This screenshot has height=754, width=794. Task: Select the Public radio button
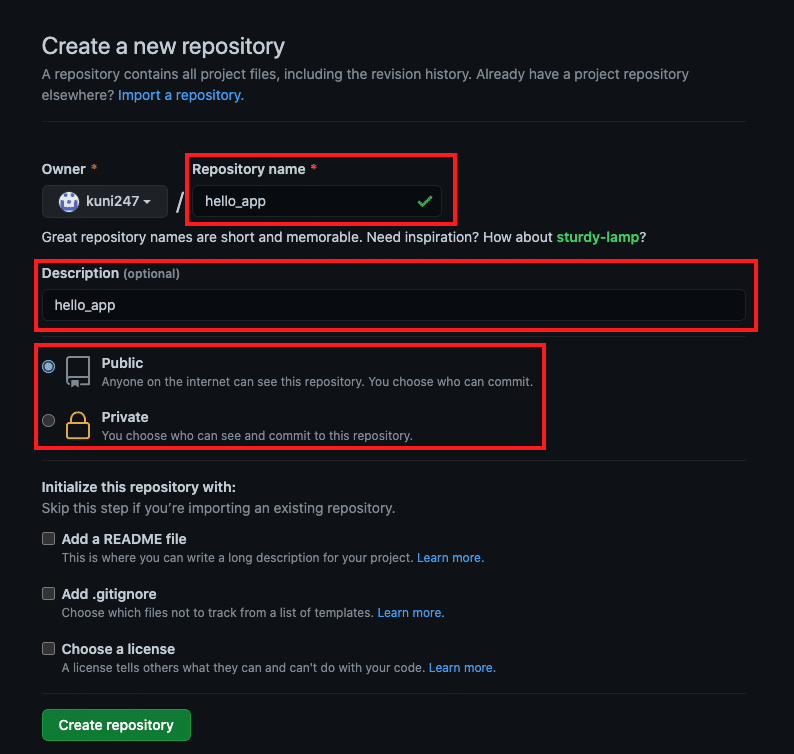pyautogui.click(x=48, y=367)
